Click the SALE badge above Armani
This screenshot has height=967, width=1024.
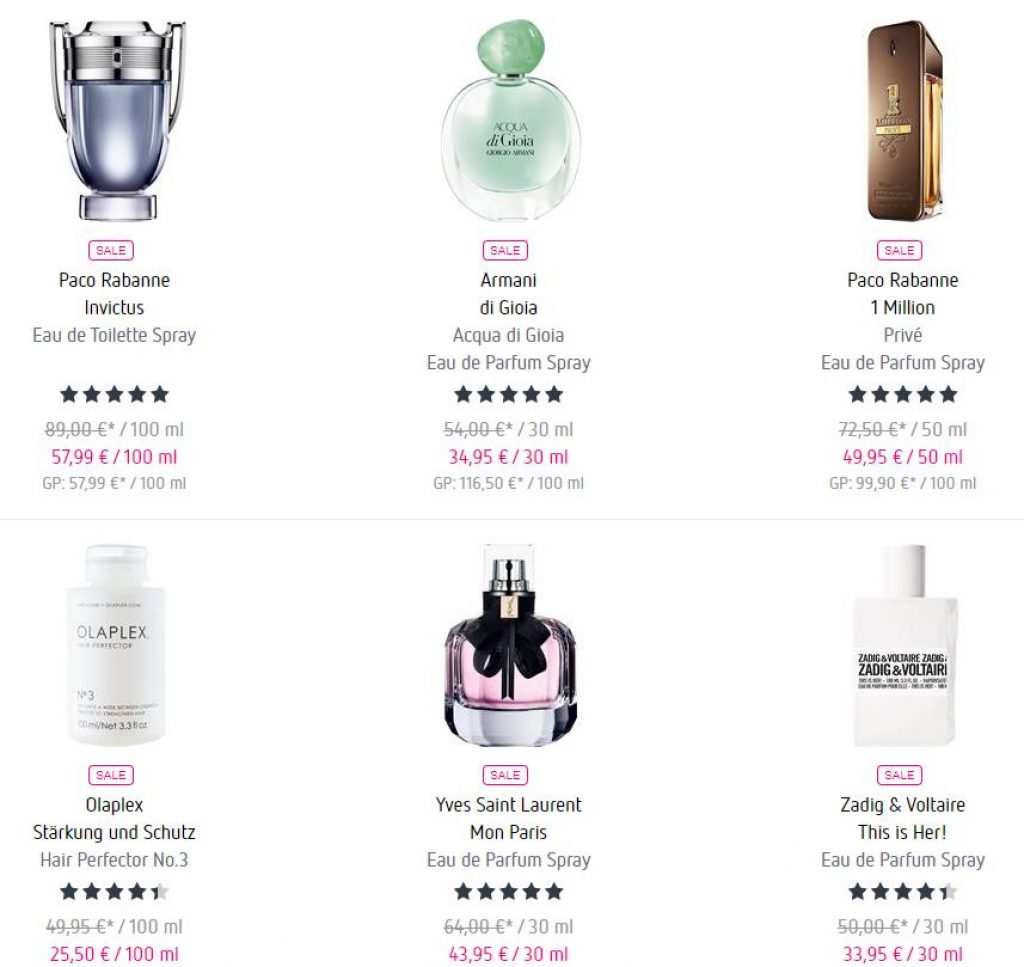tap(505, 250)
